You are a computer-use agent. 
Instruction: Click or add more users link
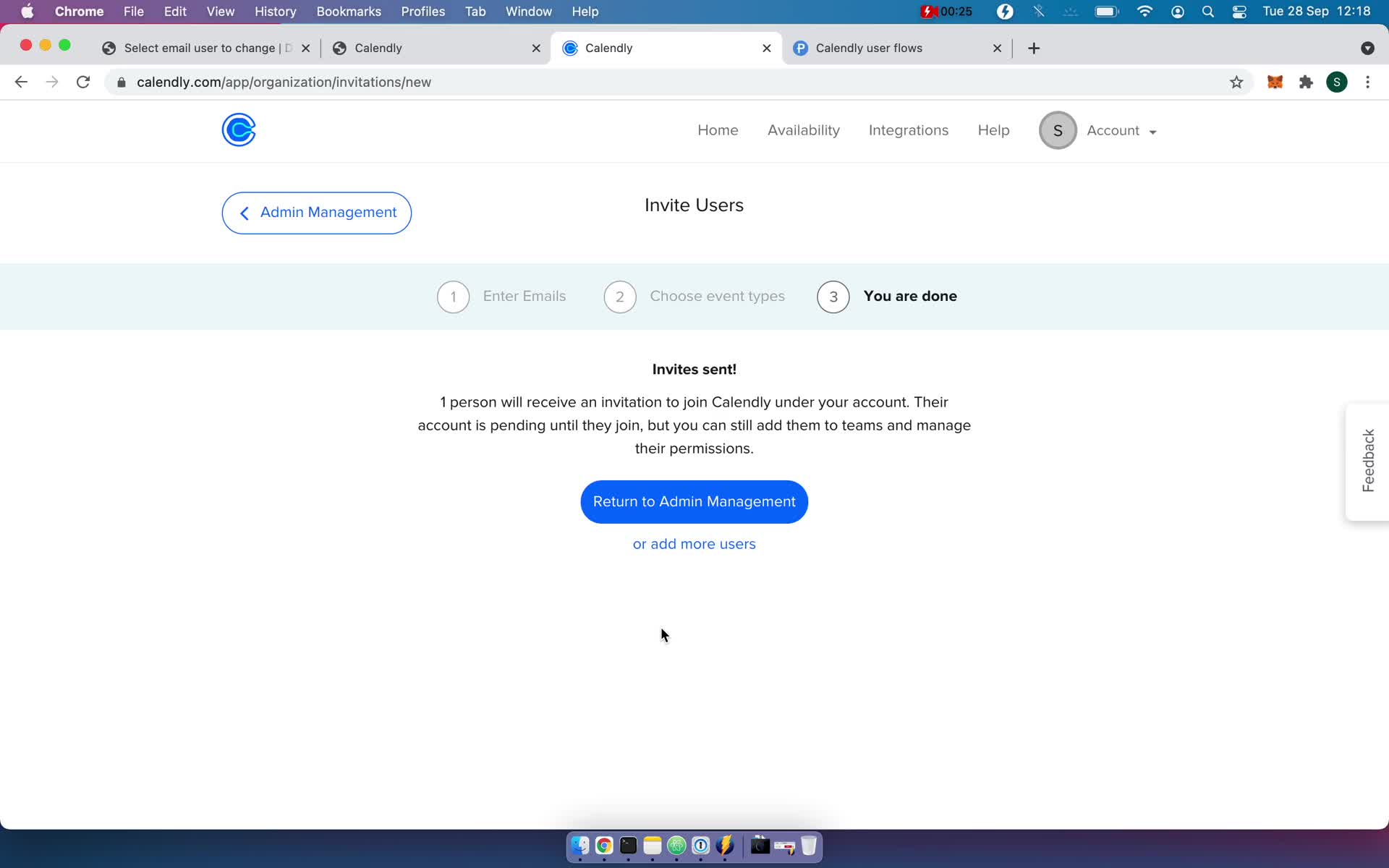694,543
